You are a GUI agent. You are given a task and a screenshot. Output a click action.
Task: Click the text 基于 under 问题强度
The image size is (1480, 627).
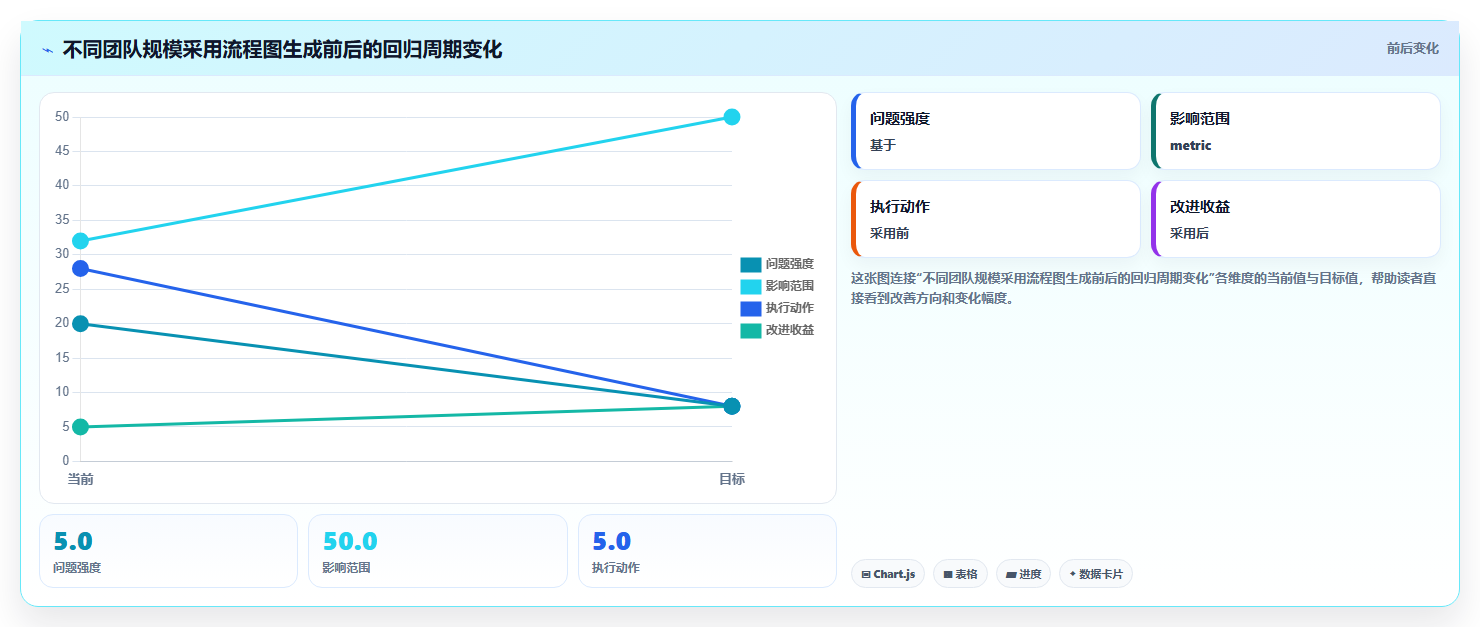click(883, 145)
